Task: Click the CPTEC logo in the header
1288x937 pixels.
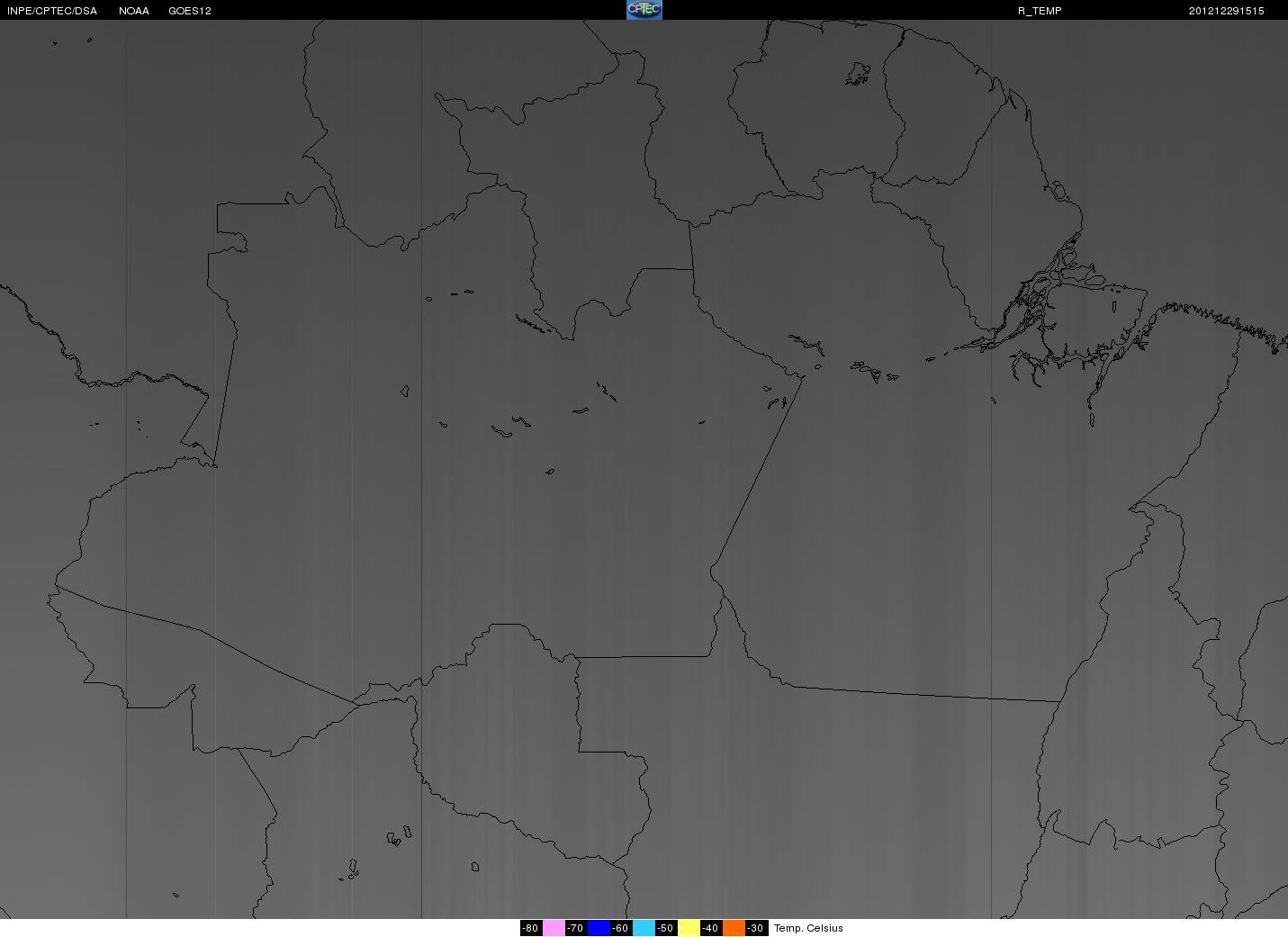Action: 644,10
